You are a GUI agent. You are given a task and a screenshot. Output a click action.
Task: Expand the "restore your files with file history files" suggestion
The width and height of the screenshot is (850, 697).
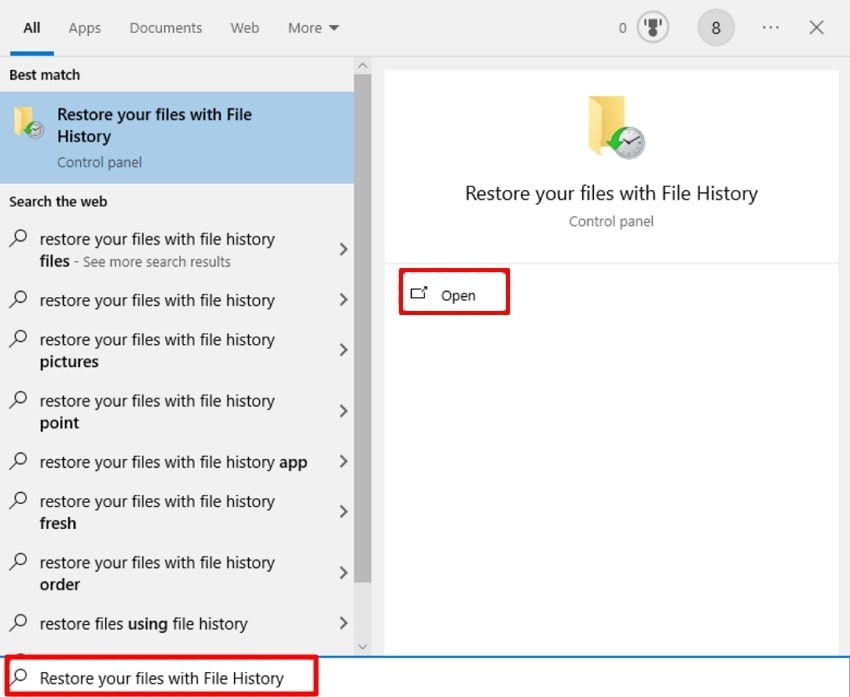[x=343, y=250]
